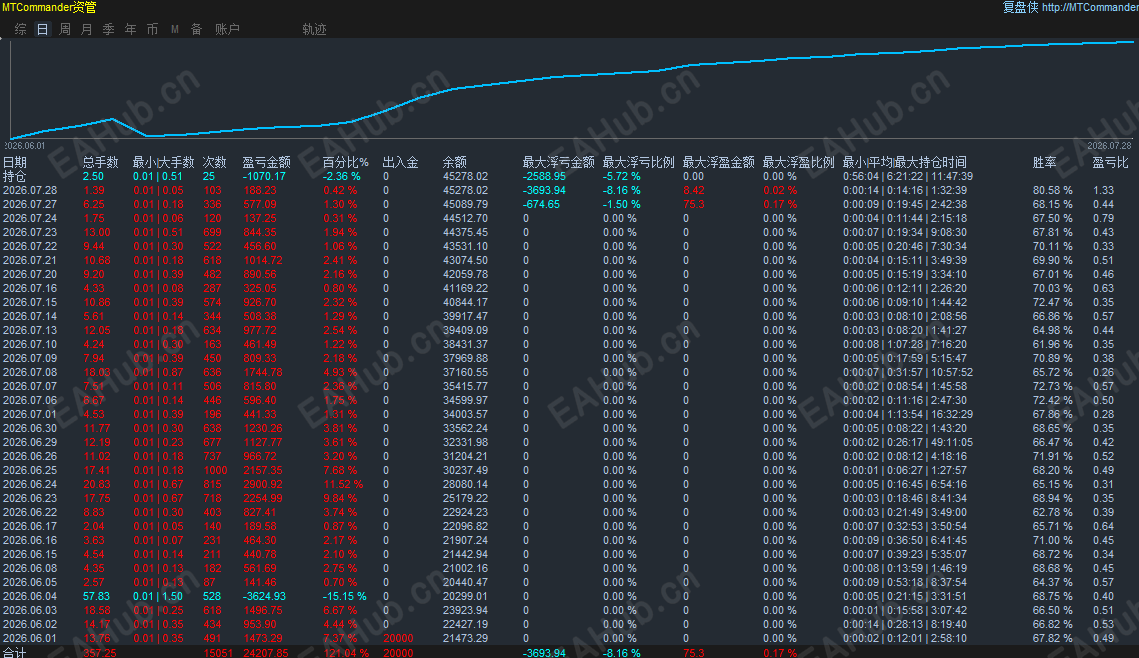Click the 百分比% column header
The image size is (1139, 658).
tap(346, 162)
